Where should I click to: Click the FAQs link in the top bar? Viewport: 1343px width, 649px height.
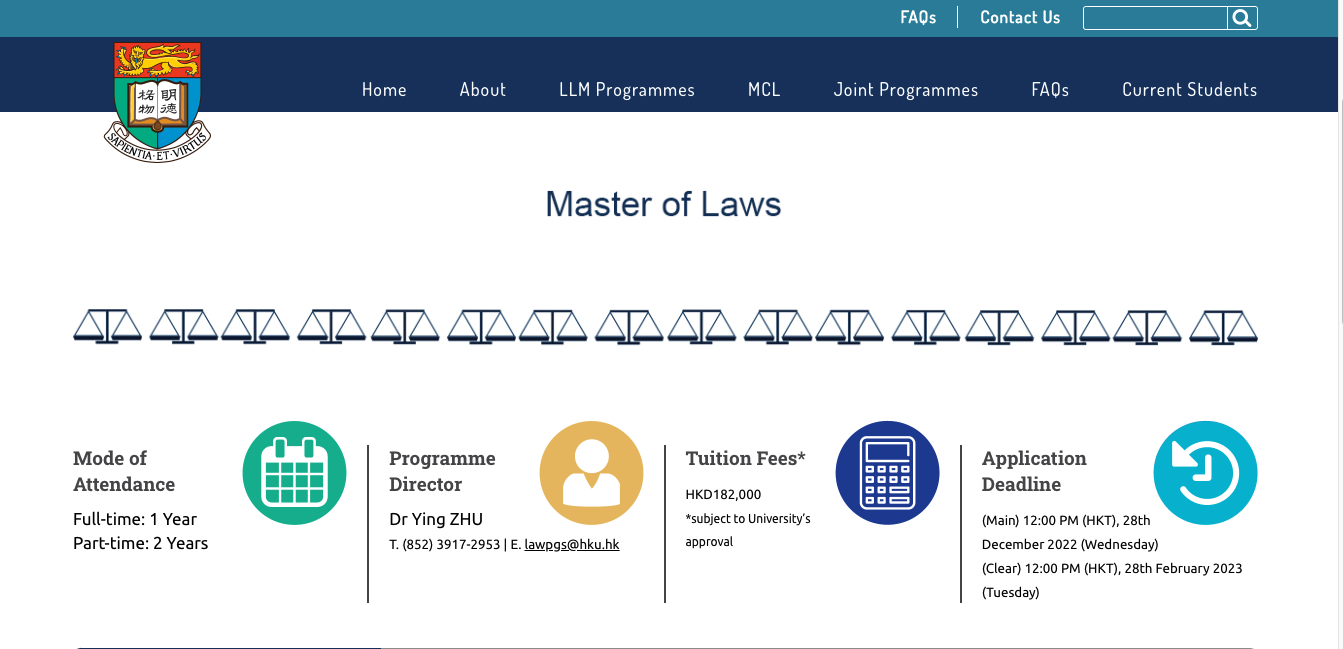[x=918, y=17]
